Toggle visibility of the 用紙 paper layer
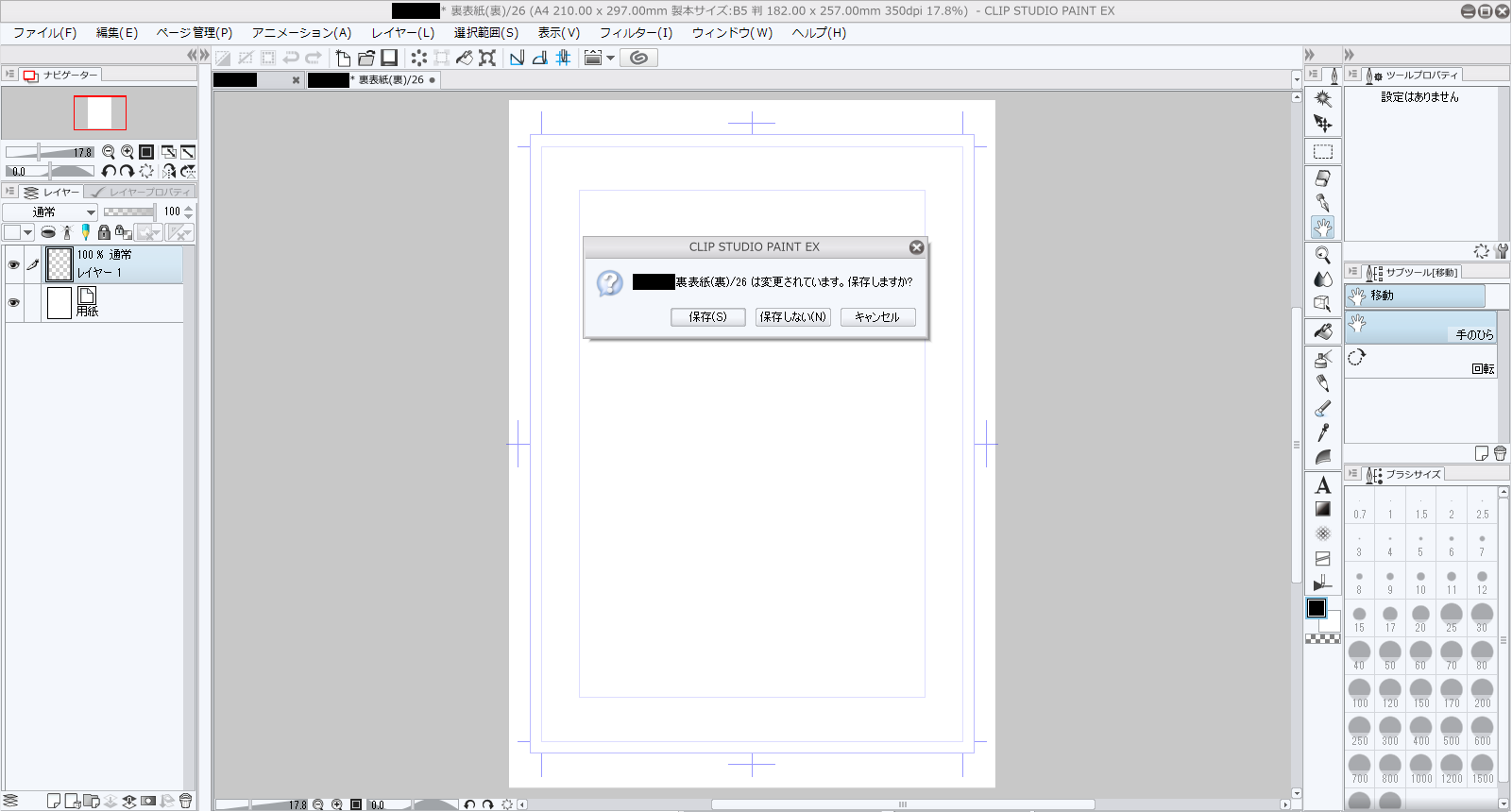 tap(13, 303)
